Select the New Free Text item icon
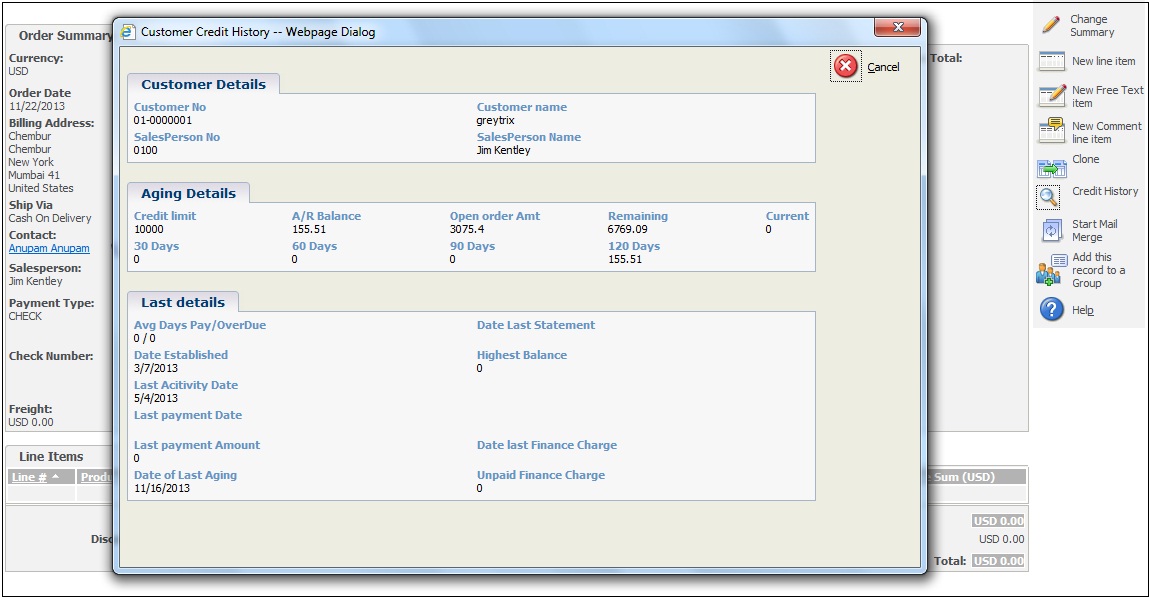Viewport: 1149px width, 601px height. pos(1051,96)
